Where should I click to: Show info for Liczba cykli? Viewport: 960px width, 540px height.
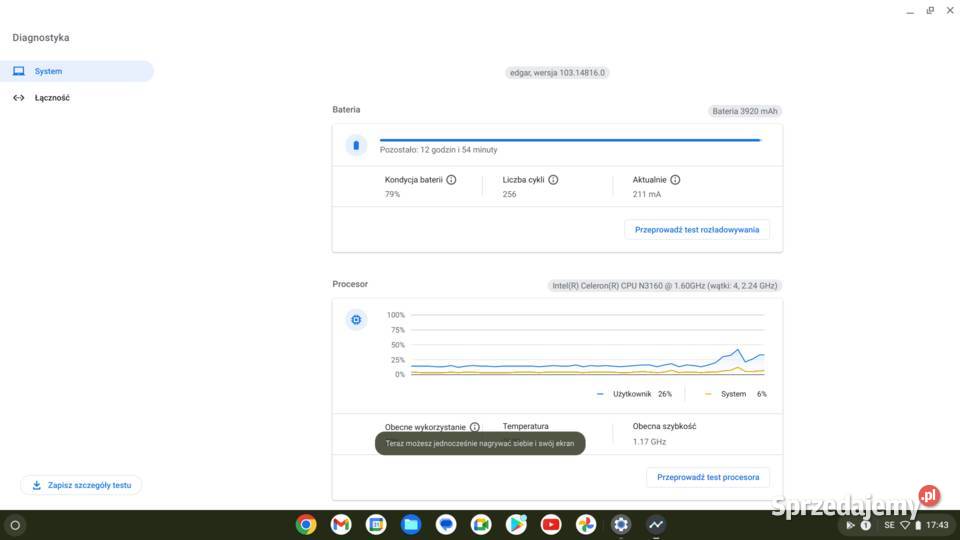[553, 179]
